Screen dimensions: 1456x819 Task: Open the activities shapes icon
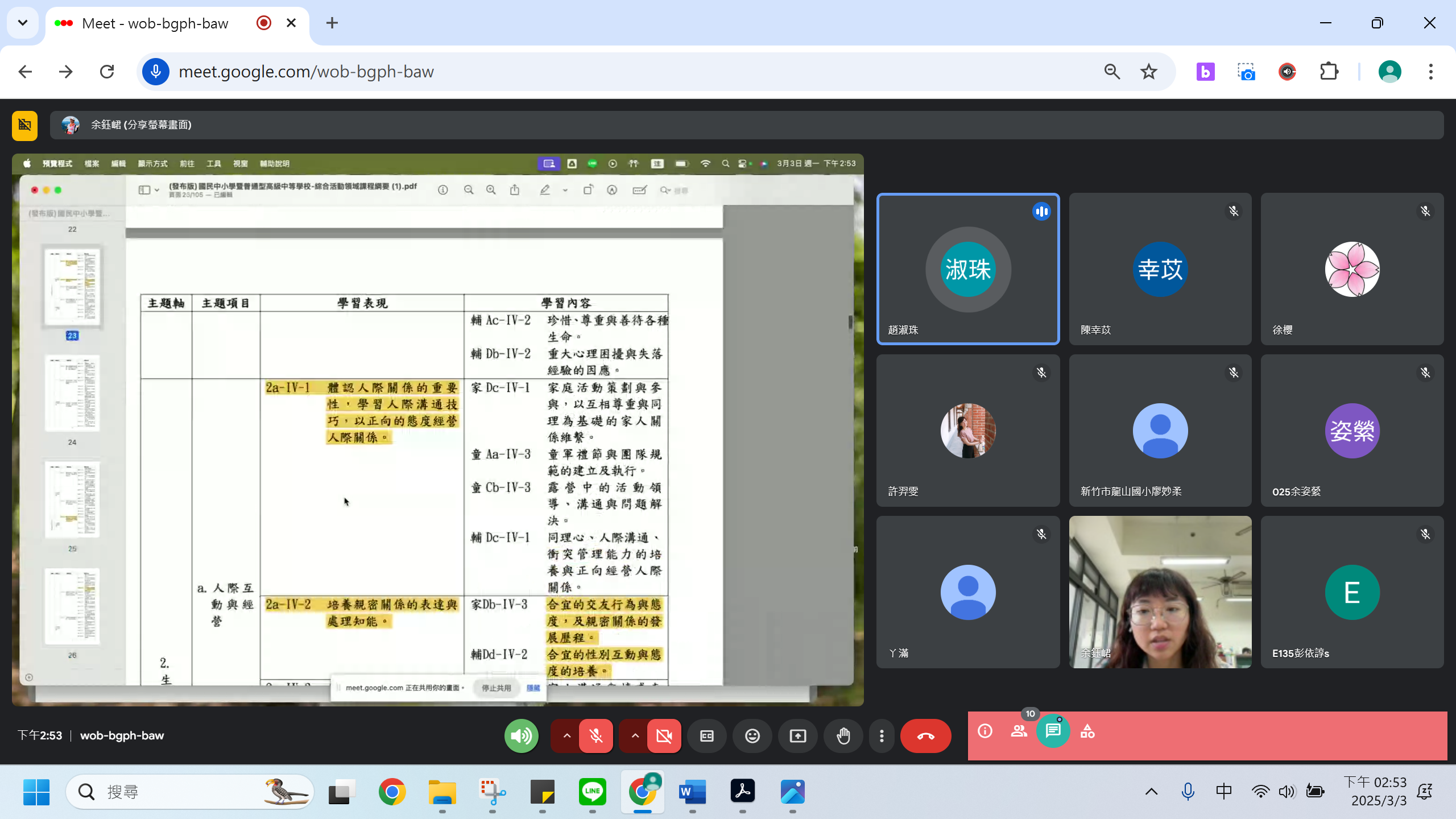click(x=1087, y=731)
